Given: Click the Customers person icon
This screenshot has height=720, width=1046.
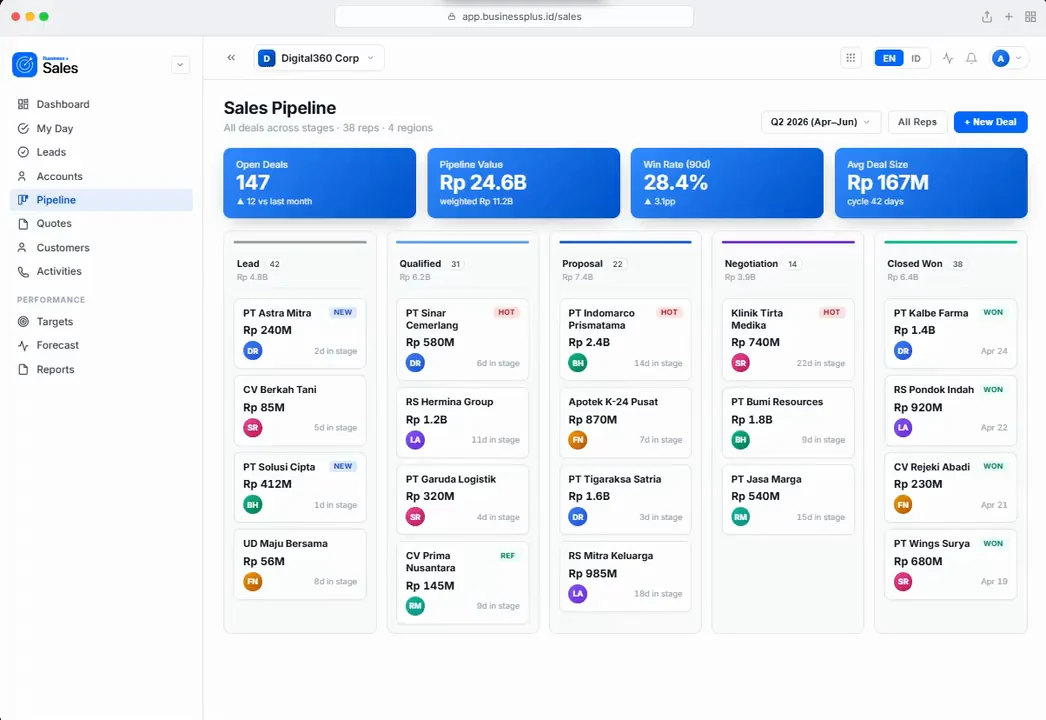Looking at the screenshot, I should (23, 248).
